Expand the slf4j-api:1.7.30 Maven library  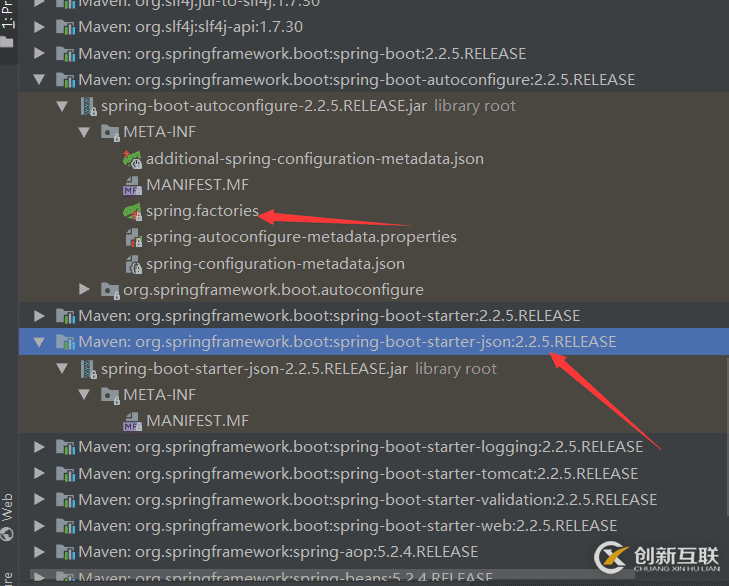pyautogui.click(x=40, y=27)
